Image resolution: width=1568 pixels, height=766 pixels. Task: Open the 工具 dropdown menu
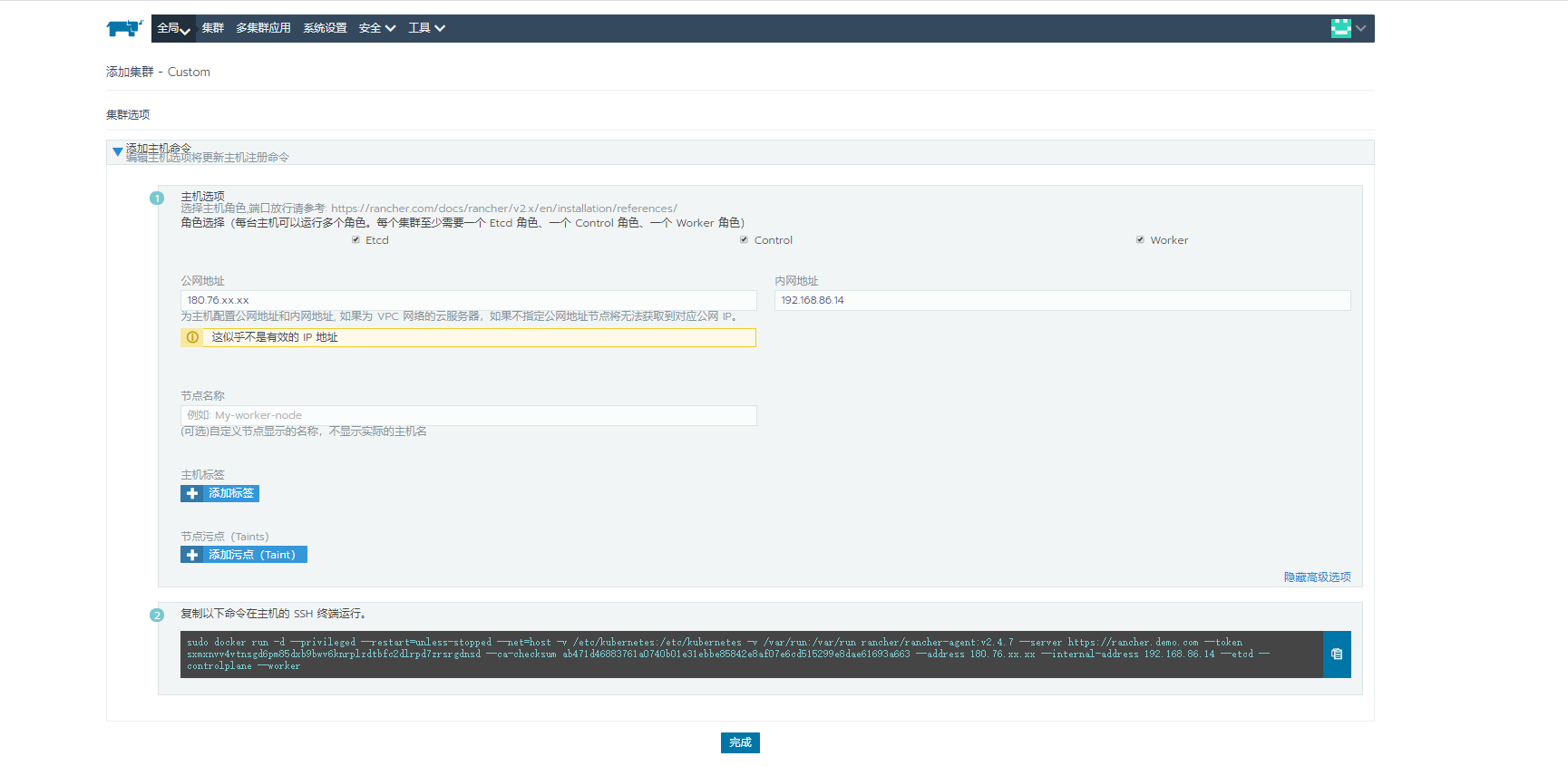[x=426, y=28]
